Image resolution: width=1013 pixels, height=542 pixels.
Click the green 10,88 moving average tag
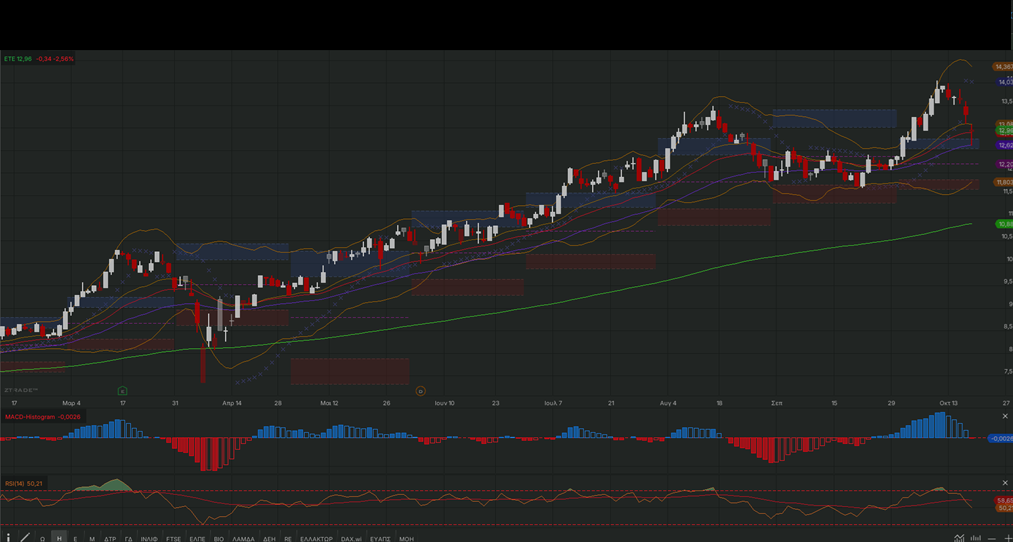tap(1004, 224)
